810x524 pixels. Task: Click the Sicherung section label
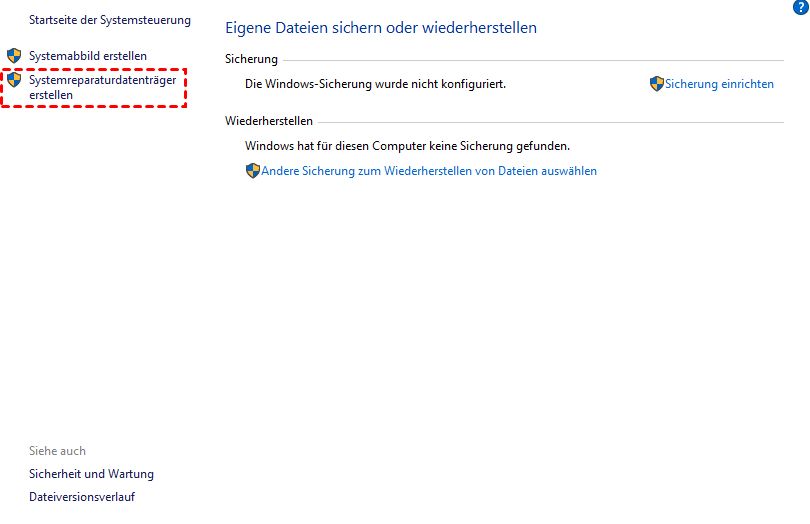tap(251, 59)
